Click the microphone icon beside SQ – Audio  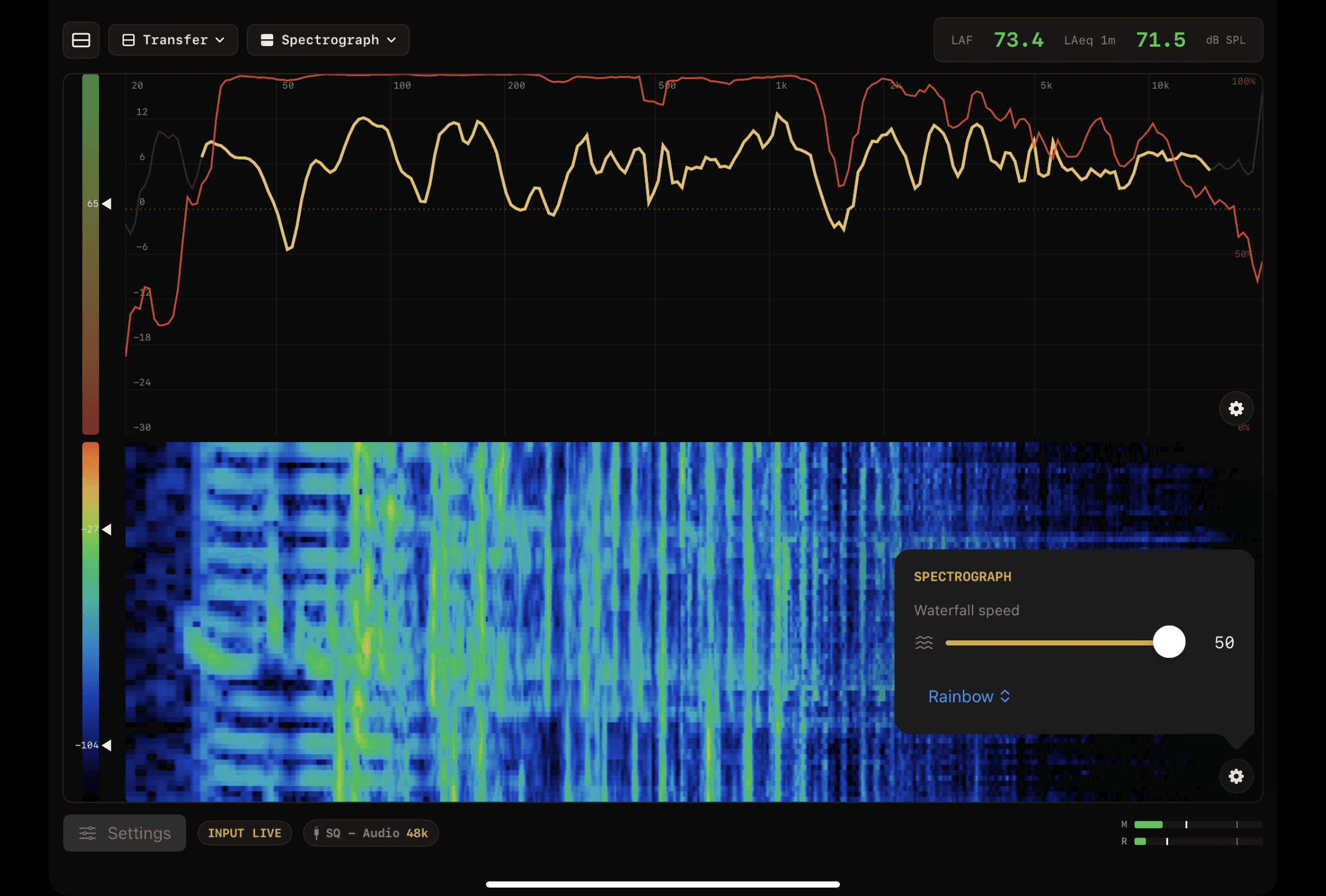pyautogui.click(x=316, y=833)
